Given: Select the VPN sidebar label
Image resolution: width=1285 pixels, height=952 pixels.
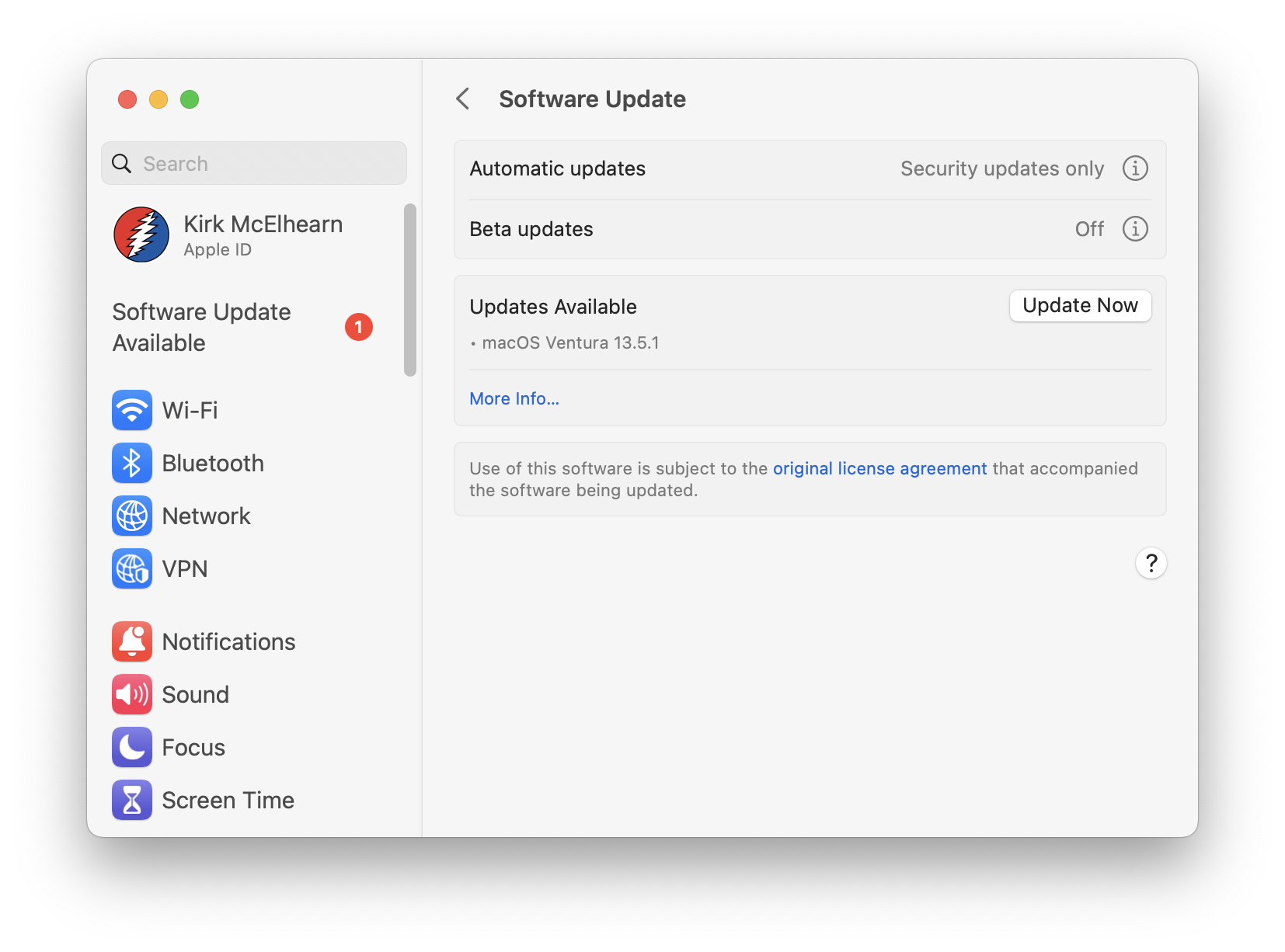Looking at the screenshot, I should click(x=185, y=568).
